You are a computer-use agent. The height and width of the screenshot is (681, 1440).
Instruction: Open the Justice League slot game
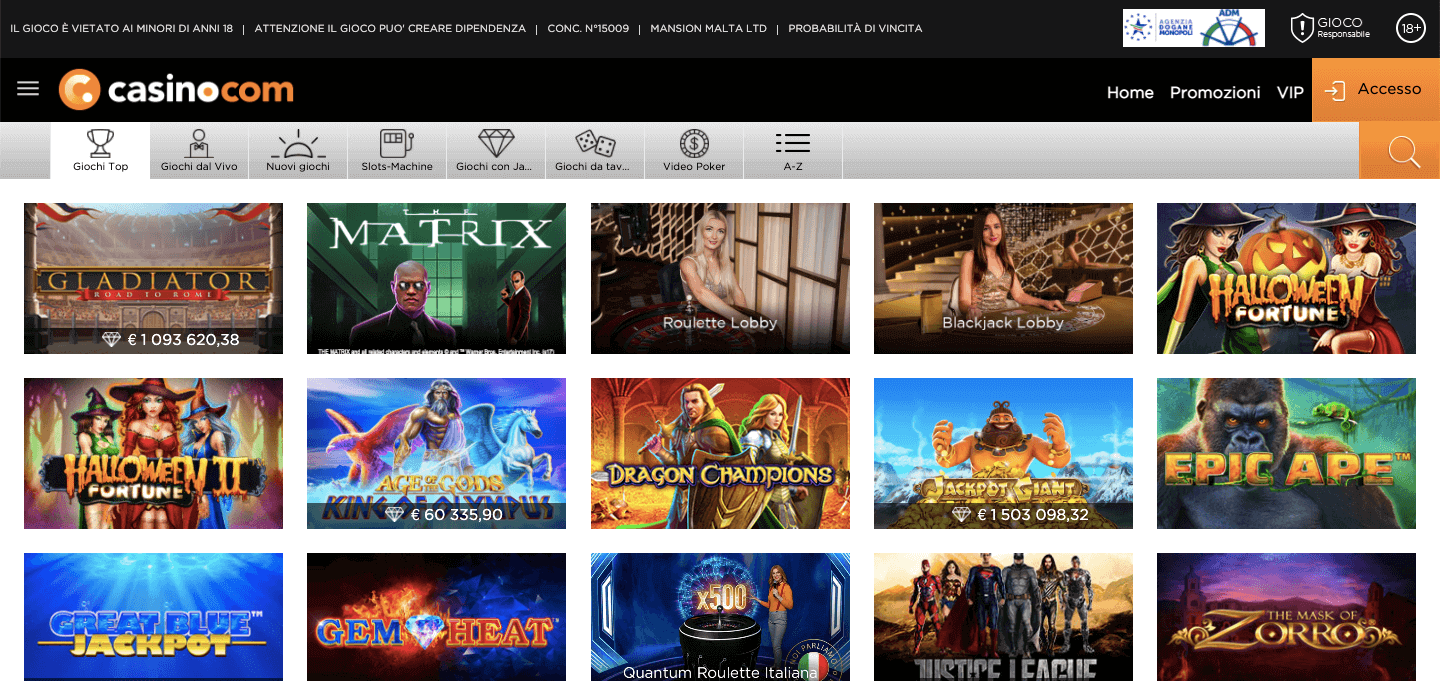[1003, 617]
